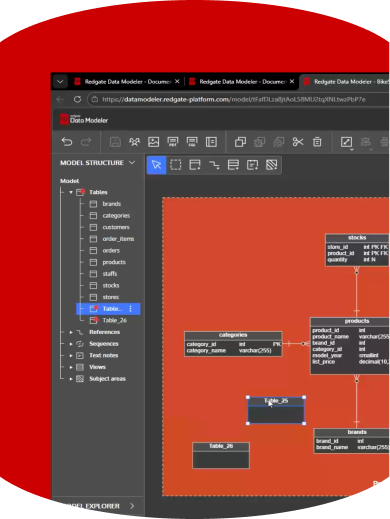Collapse the Tables tree node
The image size is (390, 519).
(71, 192)
